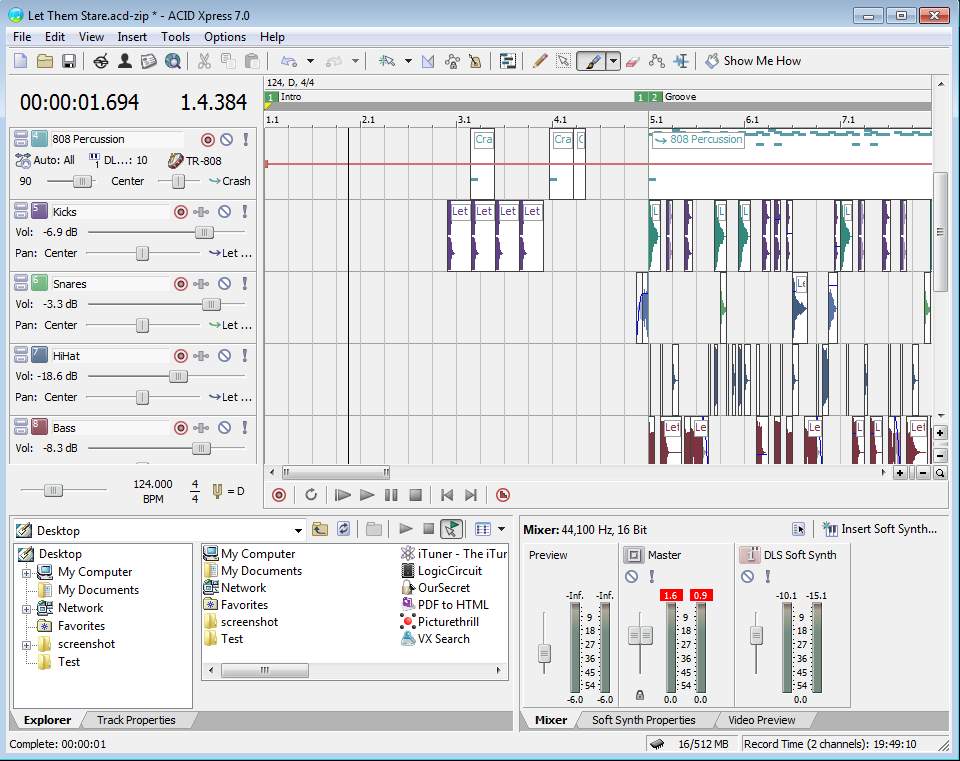Mute the Kicks track
The image size is (960, 761).
coord(225,212)
